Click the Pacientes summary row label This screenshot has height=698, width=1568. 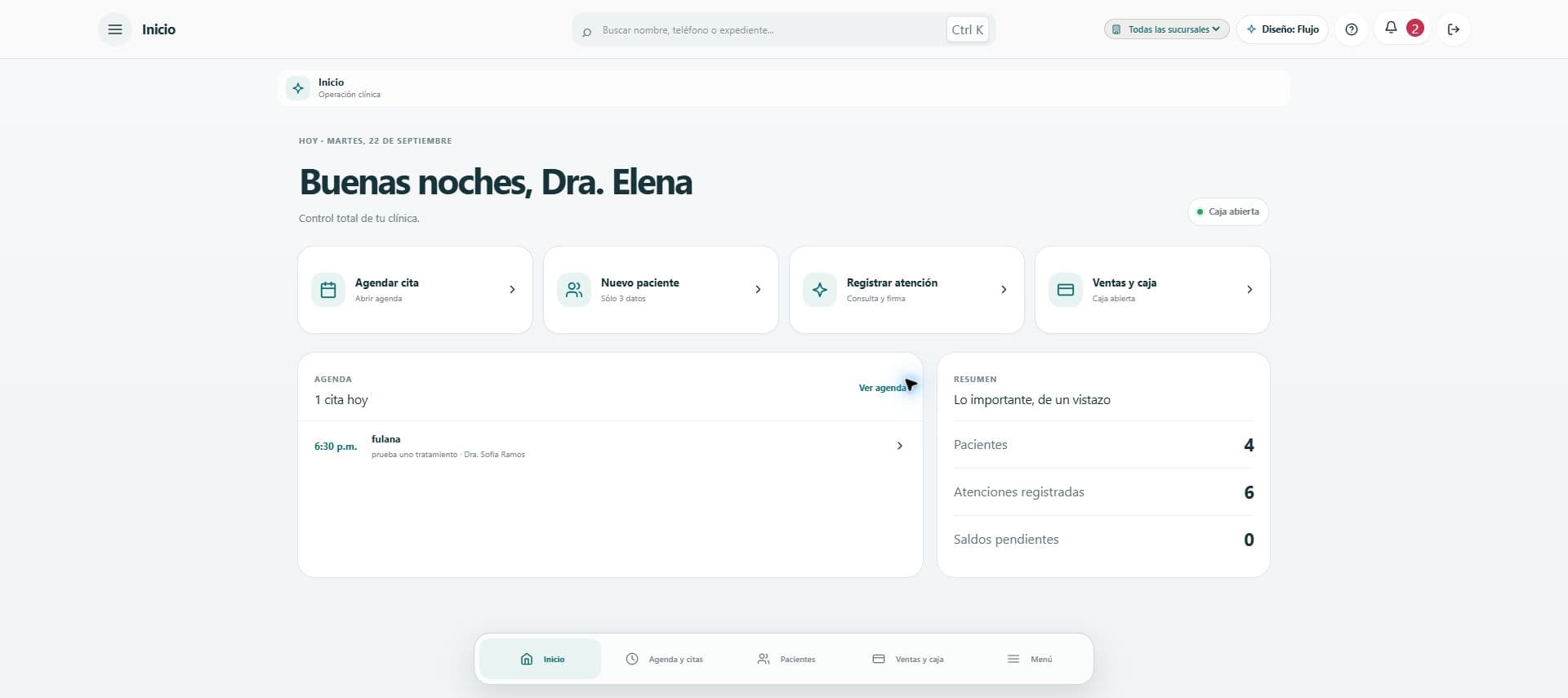(980, 445)
